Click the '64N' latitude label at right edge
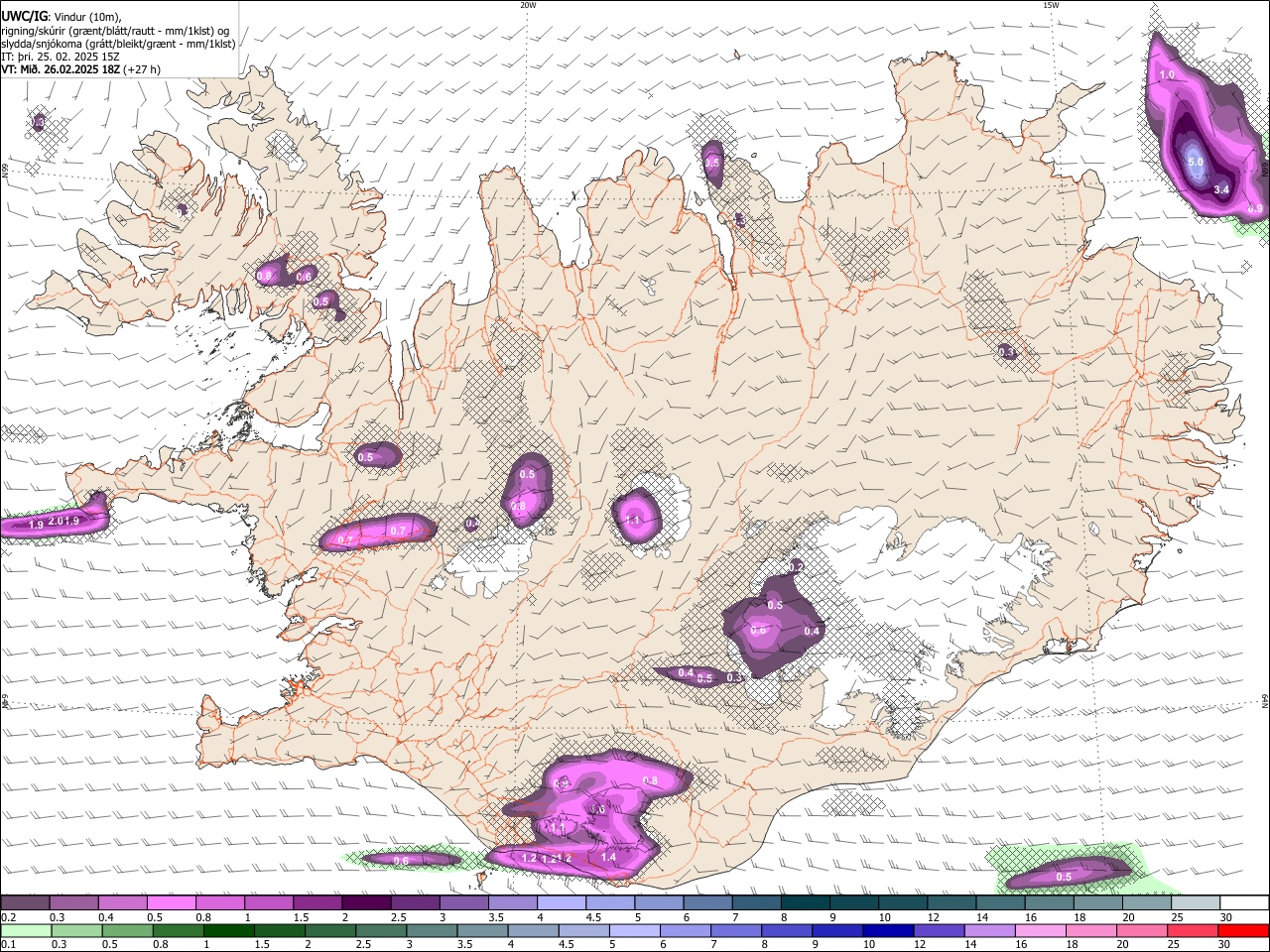Screen dimensions: 1270x952 1265,701
